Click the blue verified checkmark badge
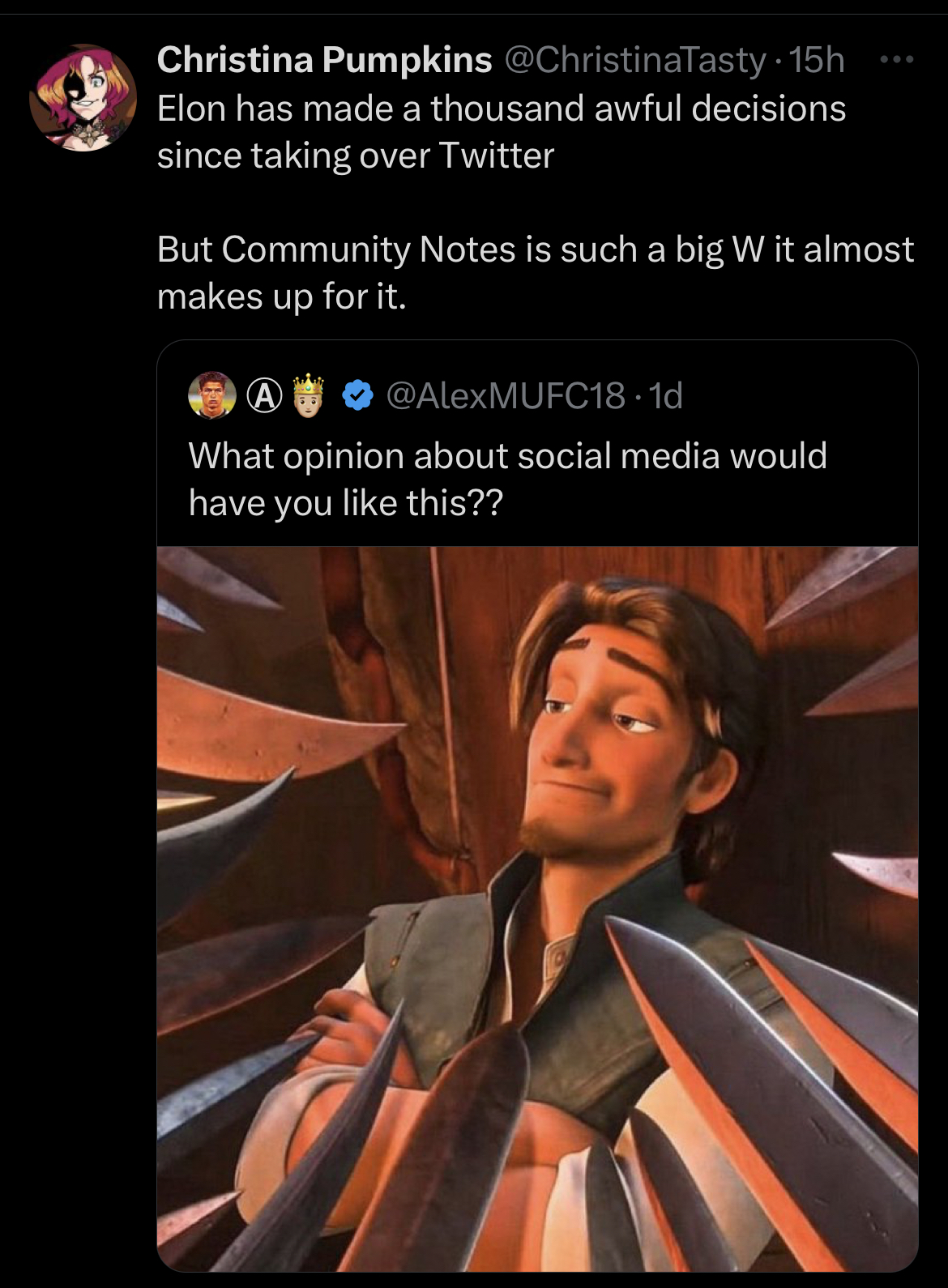Viewport: 948px width, 1288px height. point(357,395)
